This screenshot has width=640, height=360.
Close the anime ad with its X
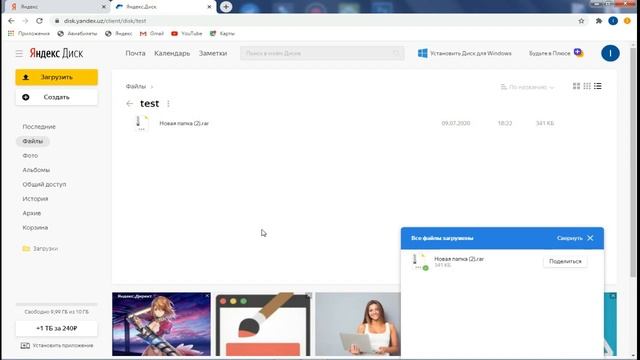[x=207, y=296]
